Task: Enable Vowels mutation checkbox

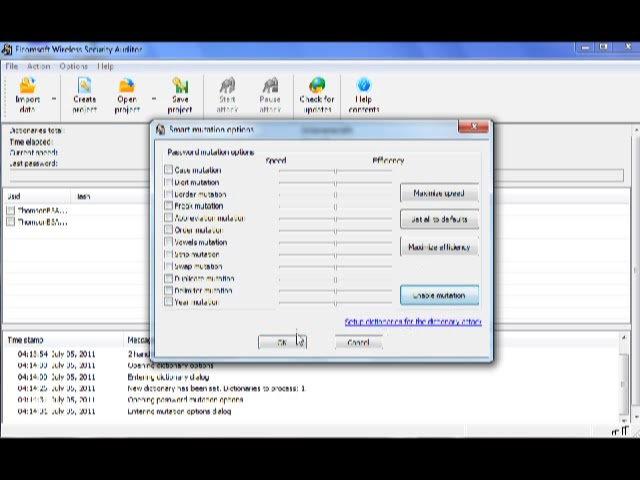Action: pyautogui.click(x=169, y=242)
